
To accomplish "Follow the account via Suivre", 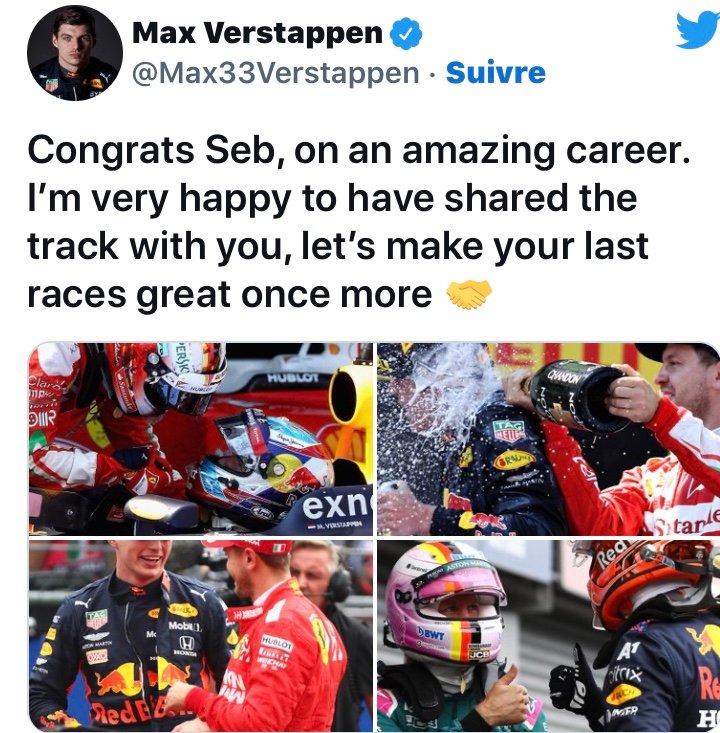I will (496, 72).
